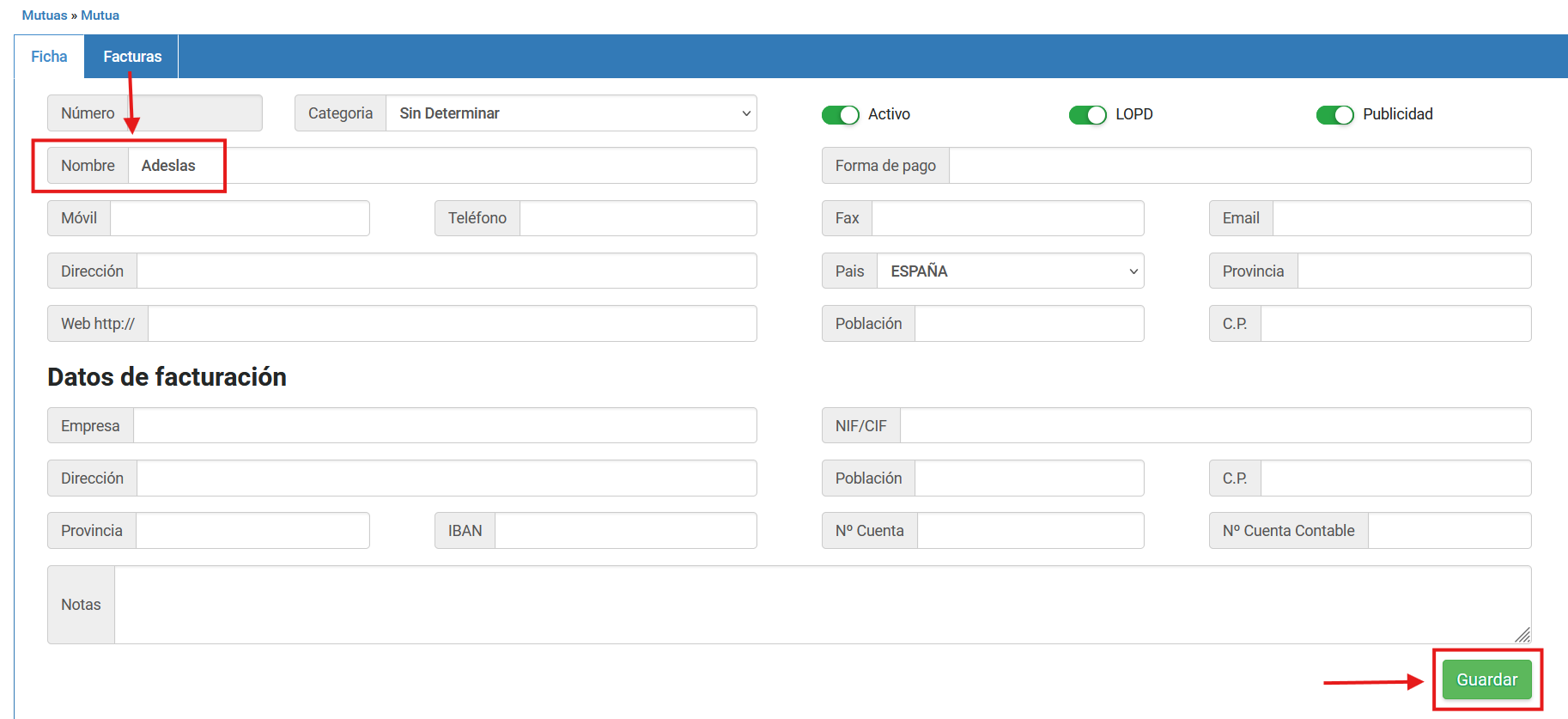Click the Provincia field next to Pais
This screenshot has width=1568, height=719.
point(1414,271)
